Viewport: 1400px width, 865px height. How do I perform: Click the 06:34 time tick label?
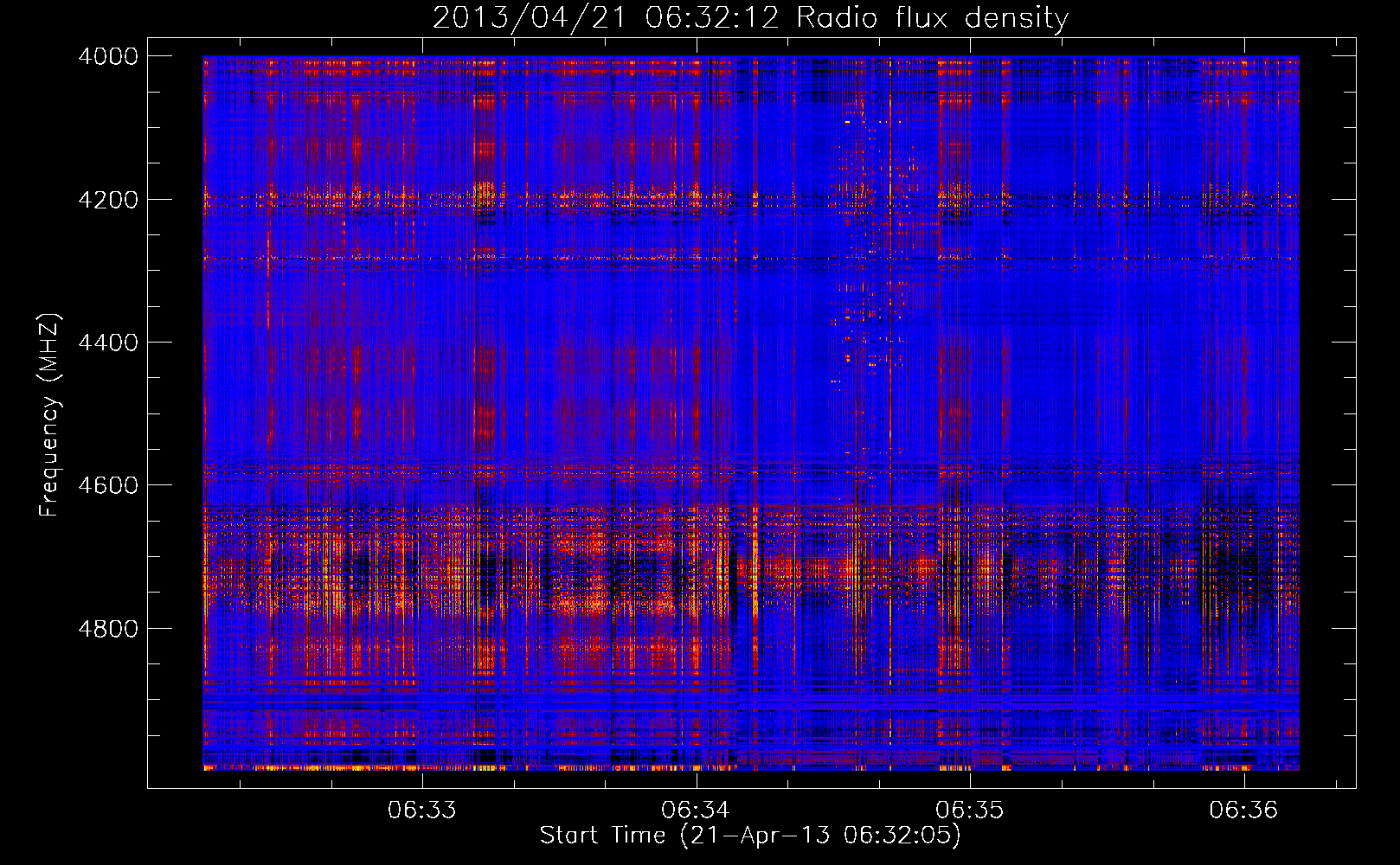point(696,810)
